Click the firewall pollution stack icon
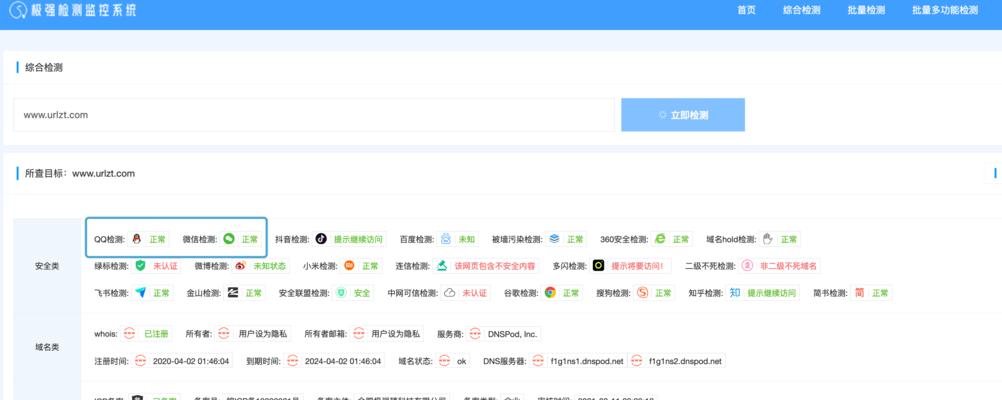The image size is (1002, 400). click(x=554, y=239)
